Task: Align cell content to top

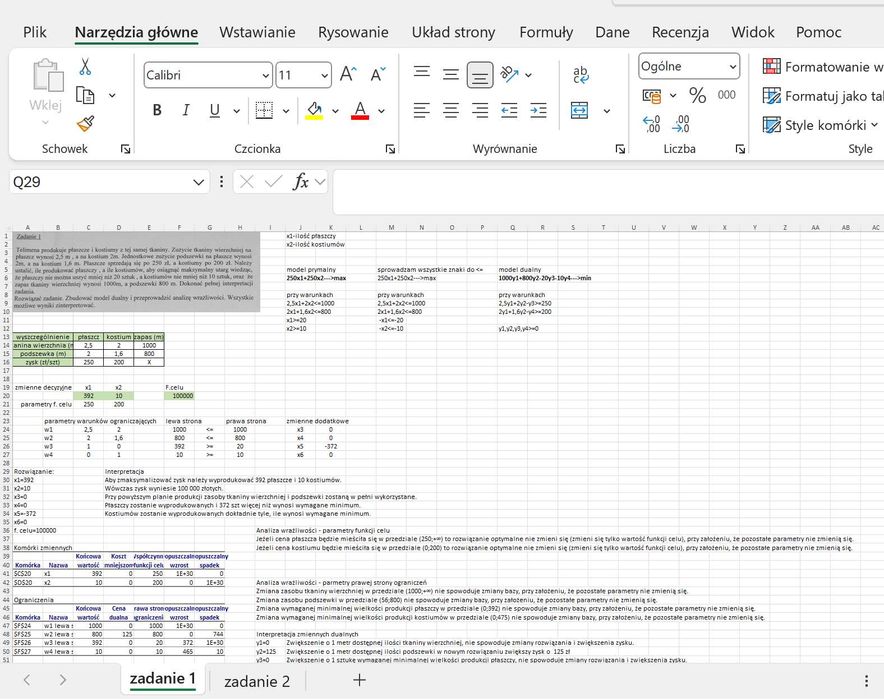Action: 422,73
